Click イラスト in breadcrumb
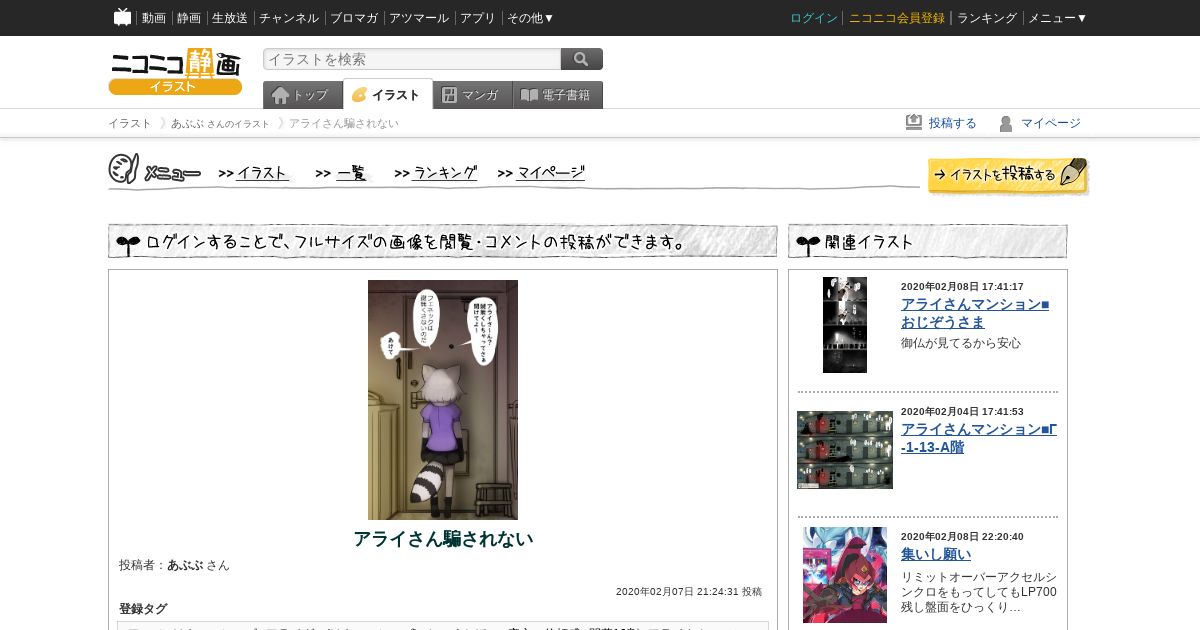Image resolution: width=1200 pixels, height=630 pixels. pyautogui.click(x=130, y=123)
